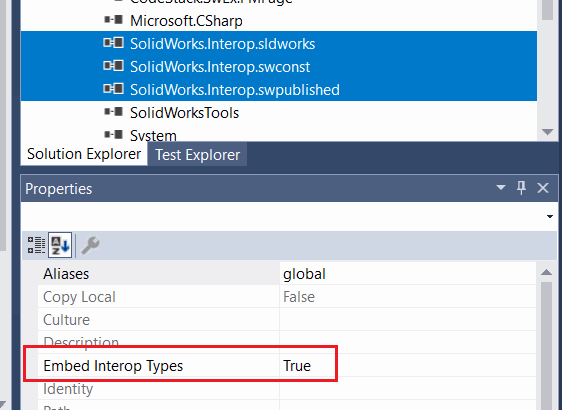Viewport: 562px width, 410px height.
Task: Open Properties window position dropdown arrow
Action: (x=501, y=187)
